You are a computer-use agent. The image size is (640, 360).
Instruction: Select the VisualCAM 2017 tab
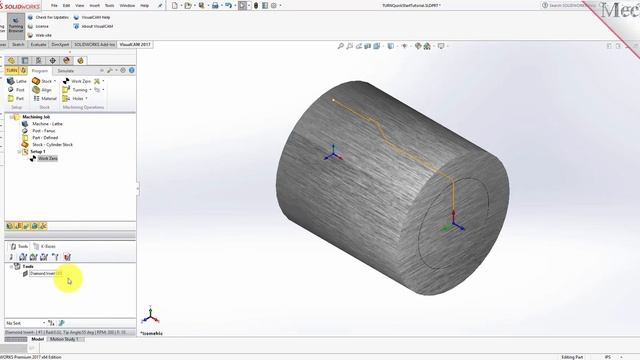pyautogui.click(x=135, y=44)
